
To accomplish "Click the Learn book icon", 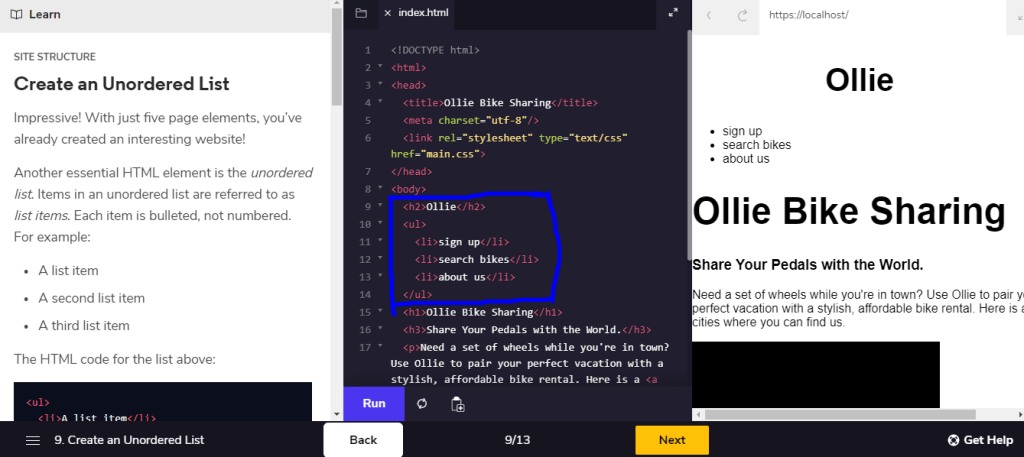I will (x=14, y=15).
